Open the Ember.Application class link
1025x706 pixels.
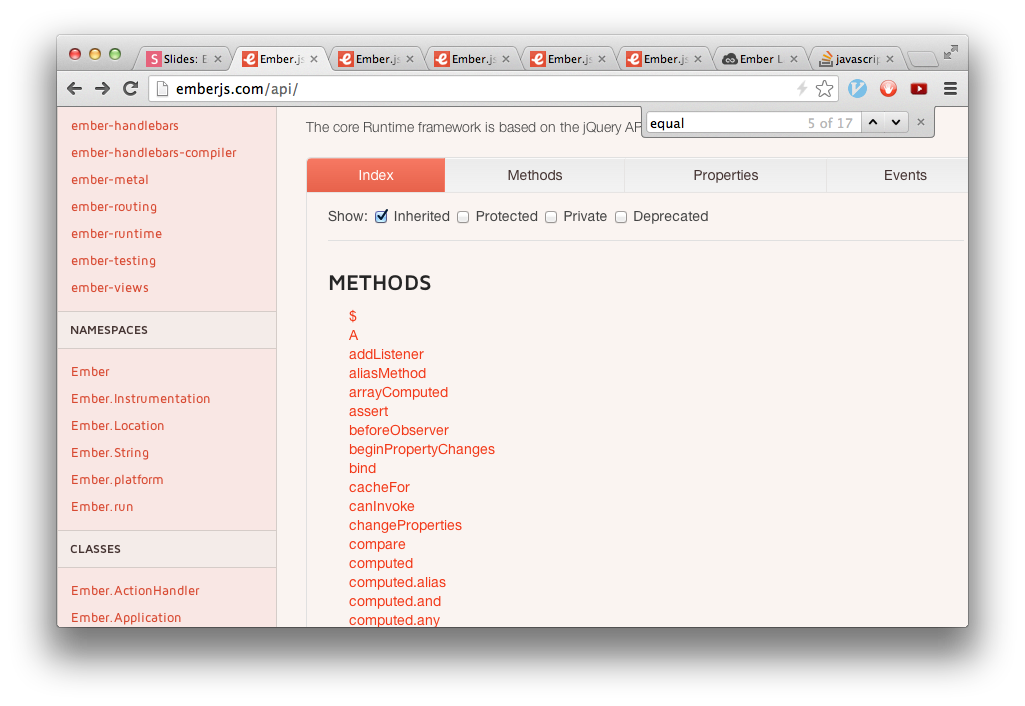tap(126, 617)
